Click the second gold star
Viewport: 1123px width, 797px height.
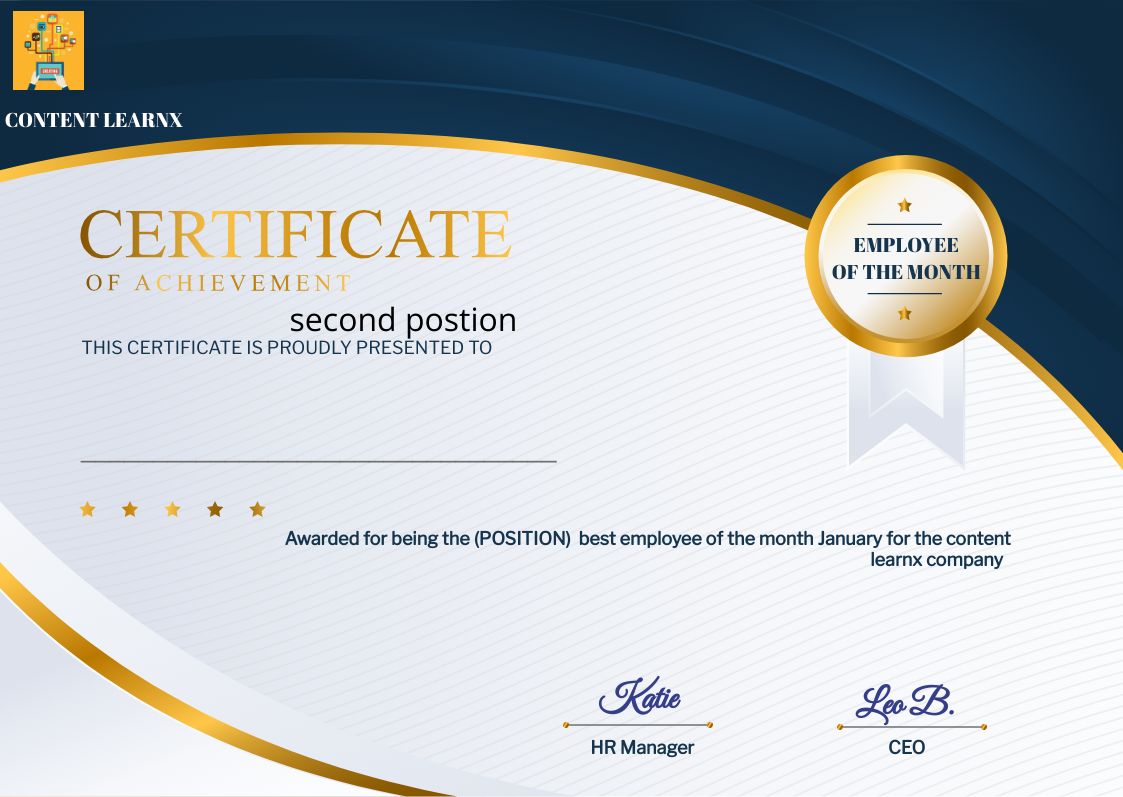(130, 509)
